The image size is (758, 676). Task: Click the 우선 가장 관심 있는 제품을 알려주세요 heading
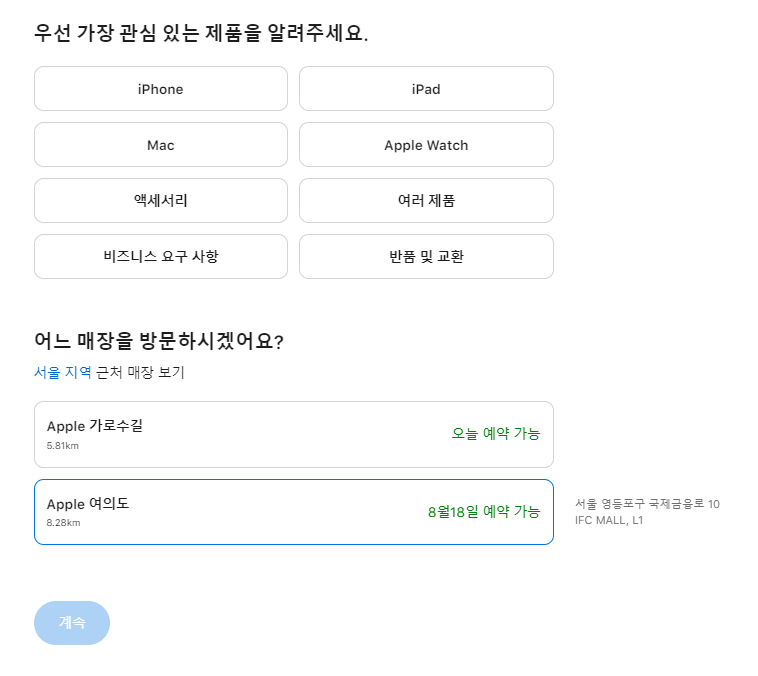coord(201,33)
